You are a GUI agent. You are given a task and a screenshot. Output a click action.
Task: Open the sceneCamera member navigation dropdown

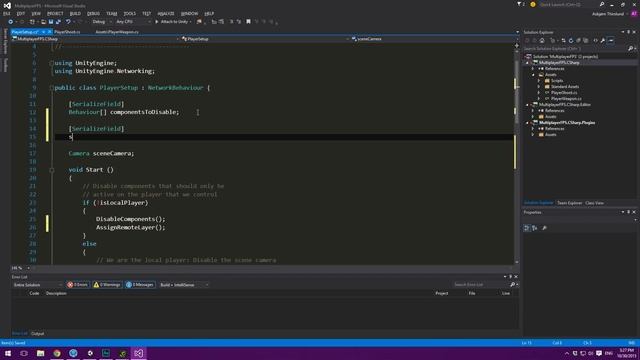[x=434, y=39]
